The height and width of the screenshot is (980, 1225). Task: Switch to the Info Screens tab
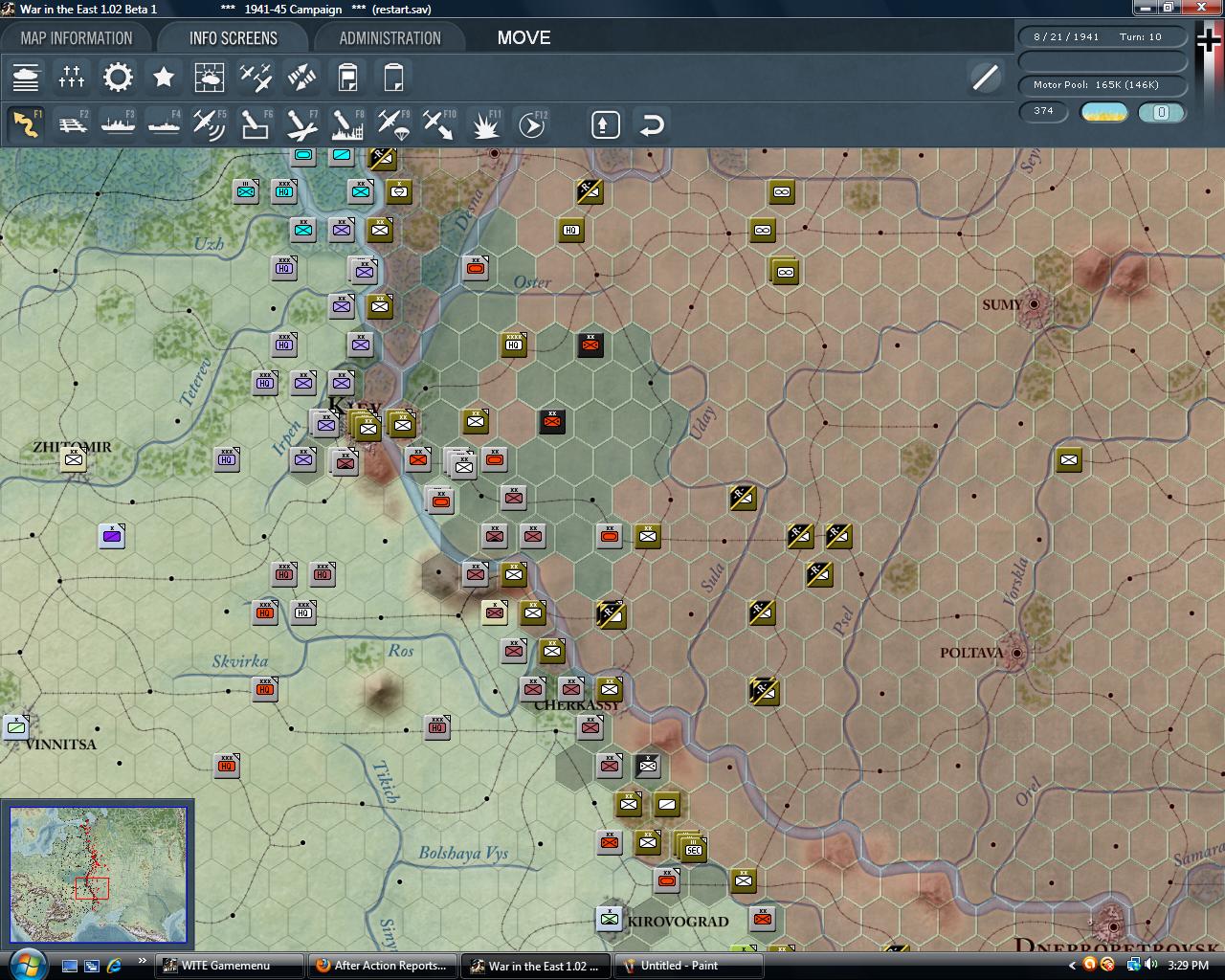234,38
